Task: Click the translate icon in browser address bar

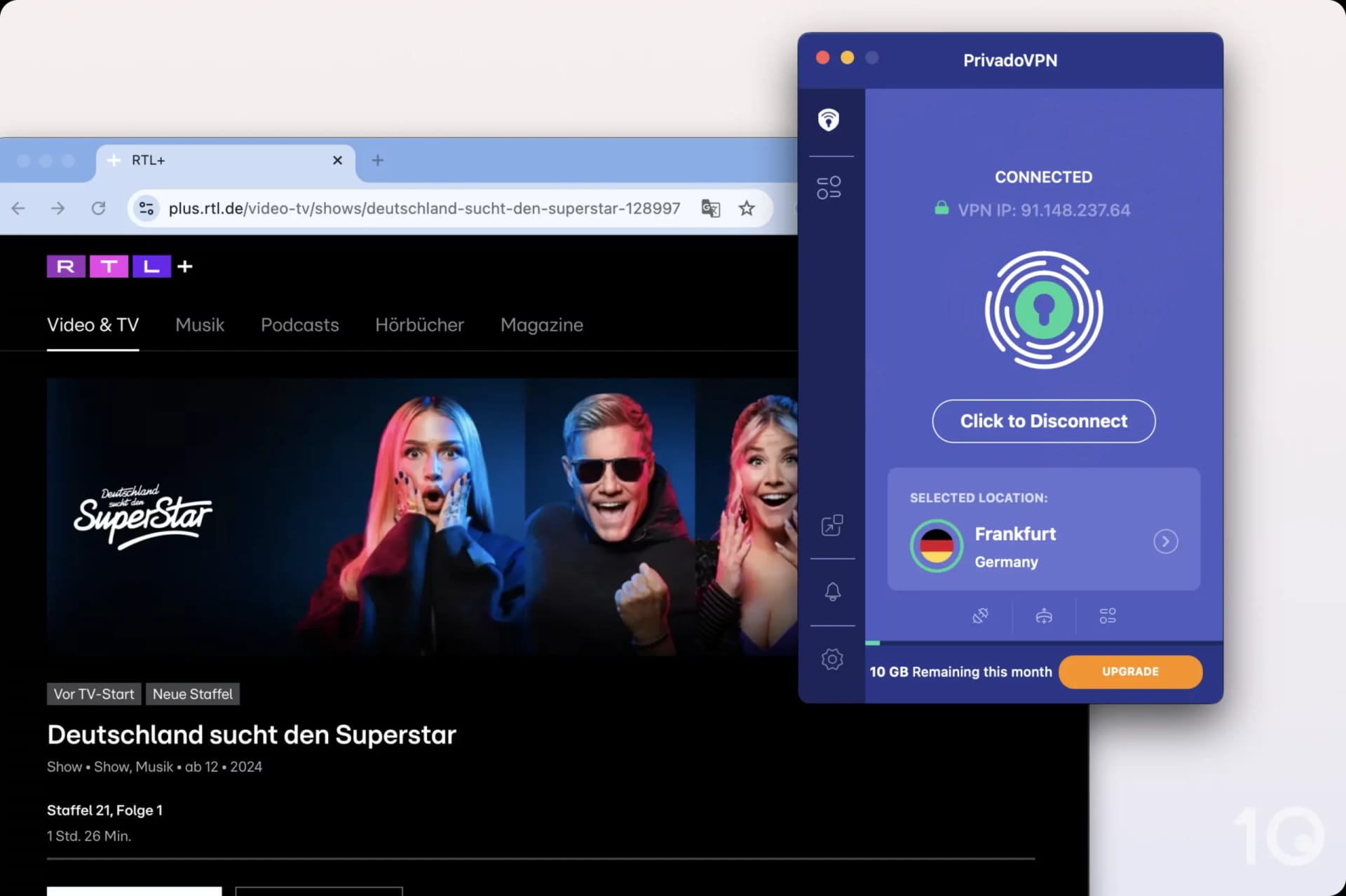Action: (709, 208)
